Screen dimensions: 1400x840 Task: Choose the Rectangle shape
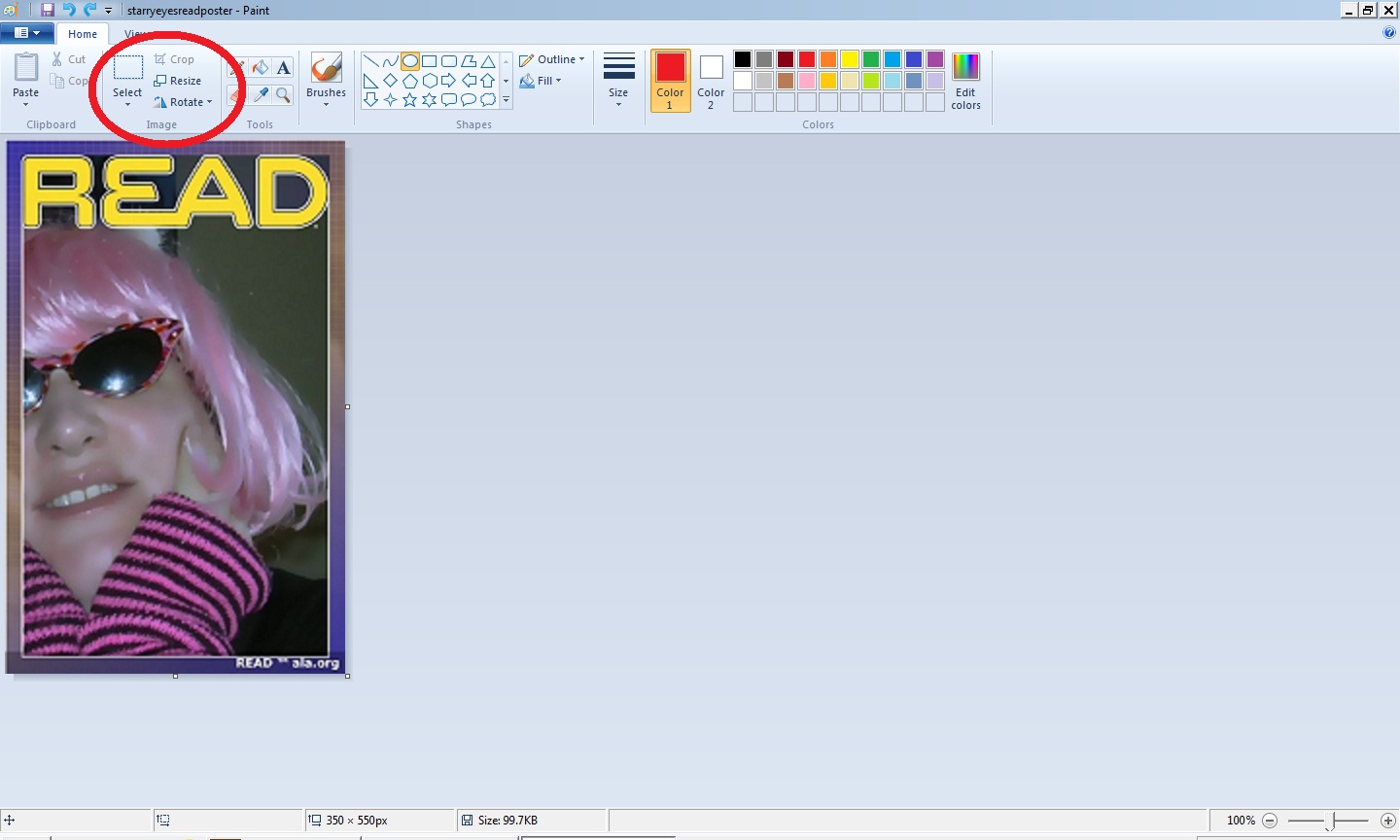pos(429,61)
